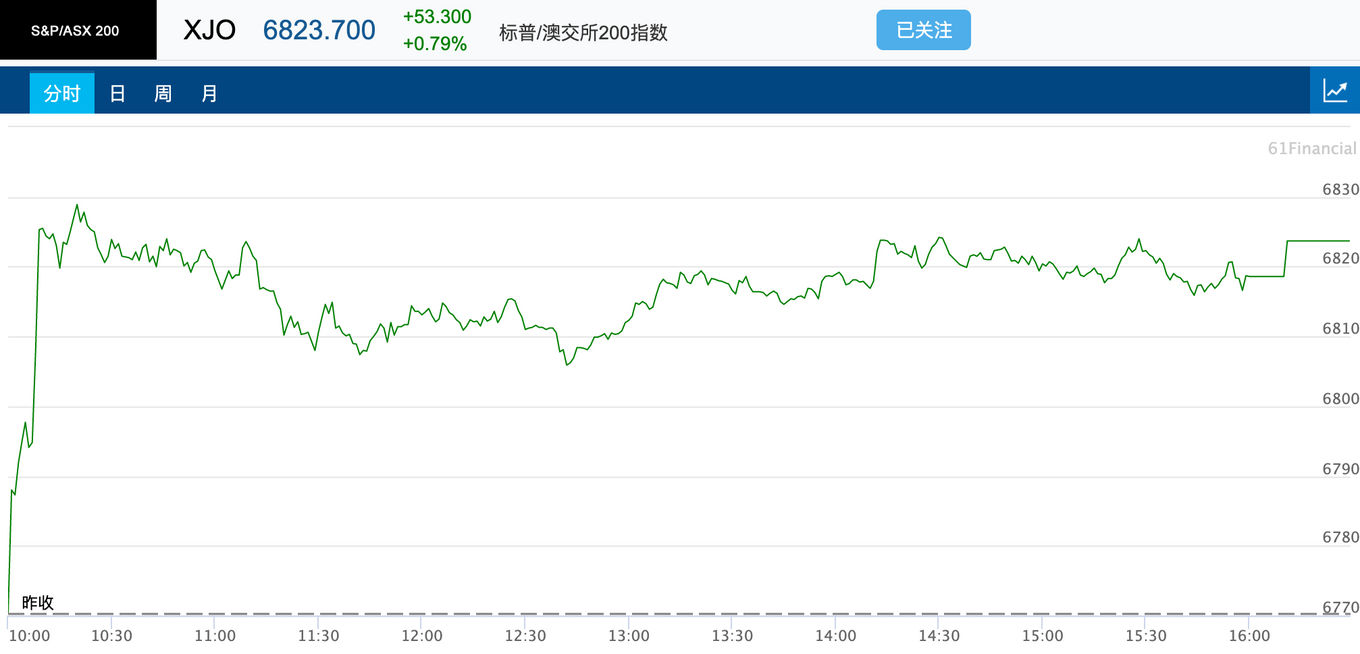Click the 昨收 previous close label
Image resolution: width=1360 pixels, height=654 pixels.
[x=38, y=603]
